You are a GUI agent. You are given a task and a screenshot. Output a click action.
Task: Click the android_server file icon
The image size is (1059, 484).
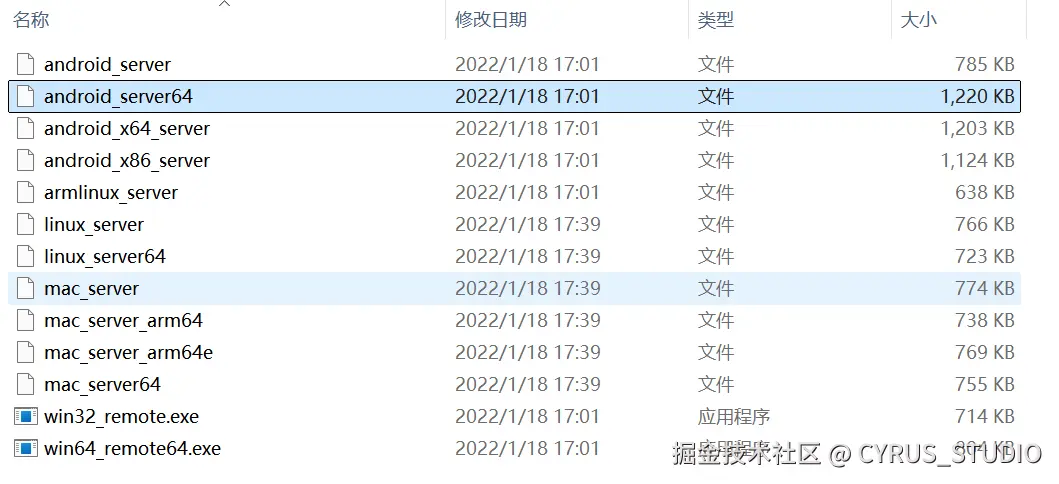(26, 64)
